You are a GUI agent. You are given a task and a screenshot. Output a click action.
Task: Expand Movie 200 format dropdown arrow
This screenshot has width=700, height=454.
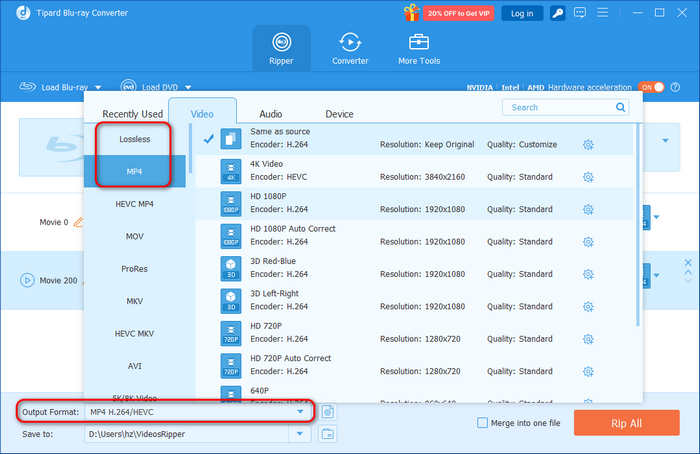656,275
